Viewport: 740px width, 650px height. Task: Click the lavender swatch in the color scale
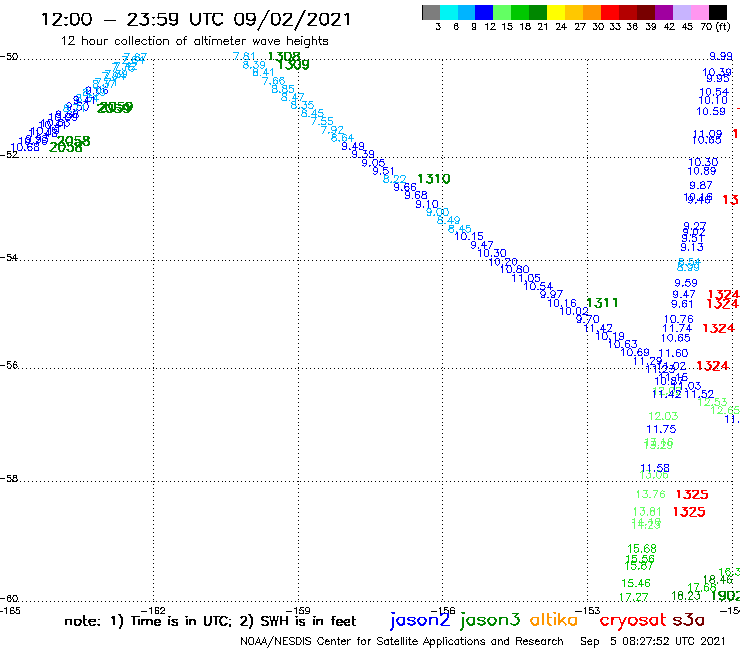(x=681, y=12)
